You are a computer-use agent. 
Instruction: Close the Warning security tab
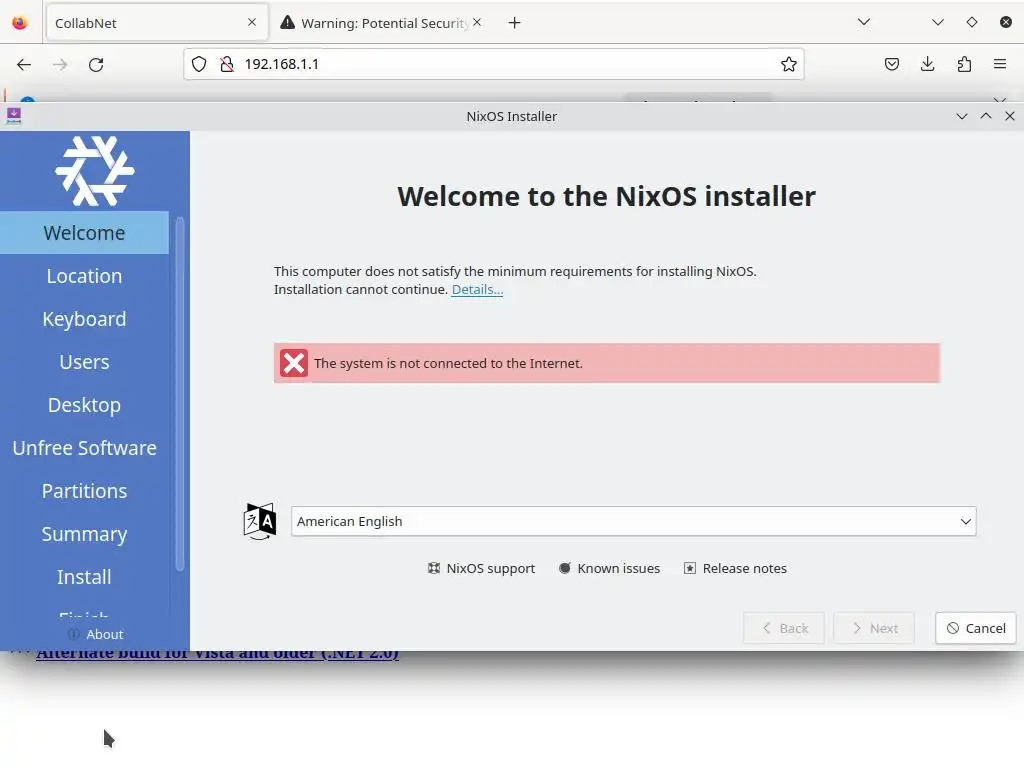click(477, 22)
